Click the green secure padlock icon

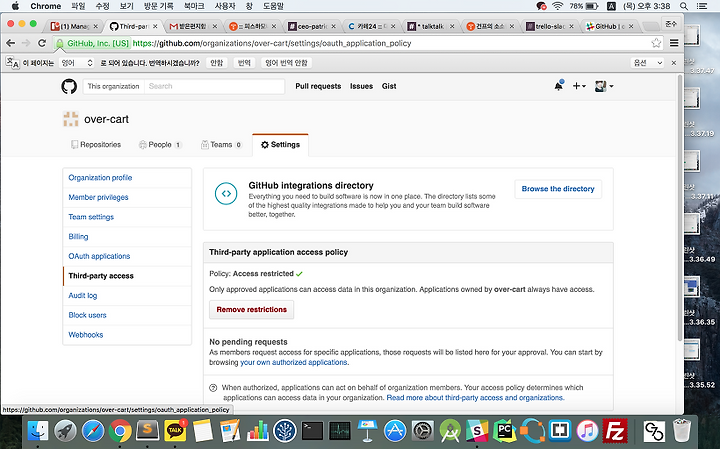[59, 43]
